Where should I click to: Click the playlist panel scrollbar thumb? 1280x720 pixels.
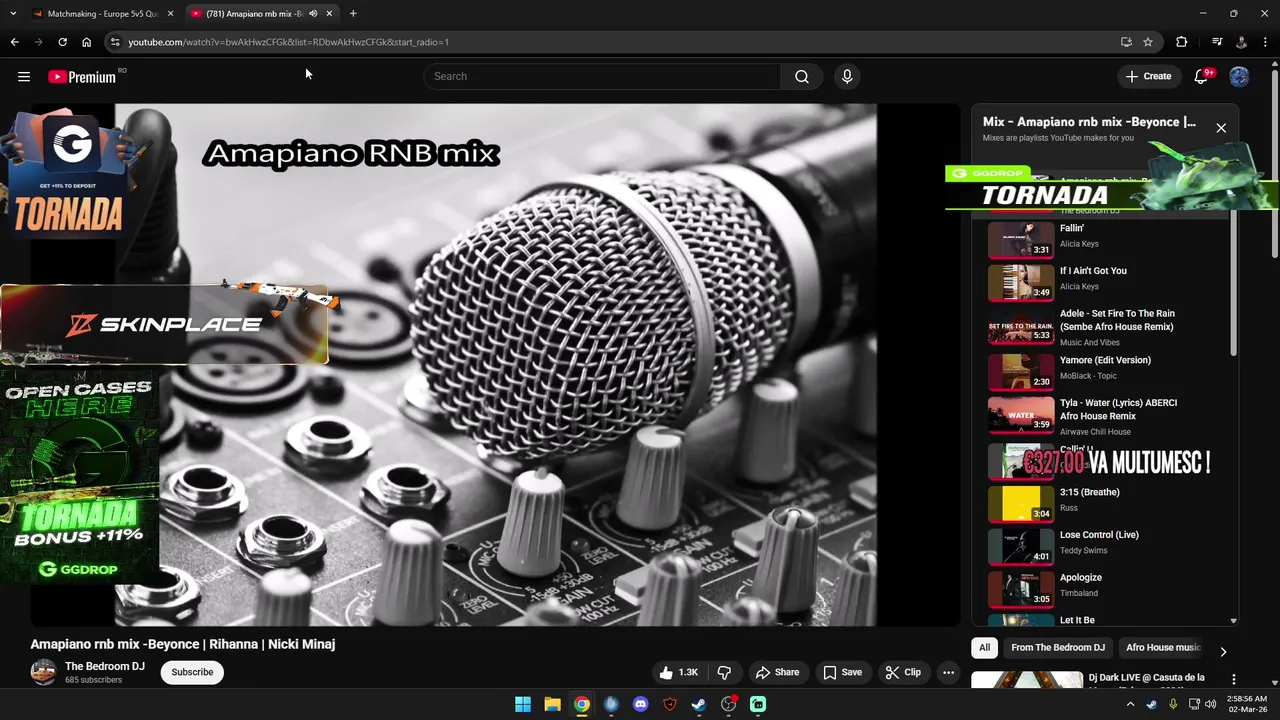tap(1233, 280)
